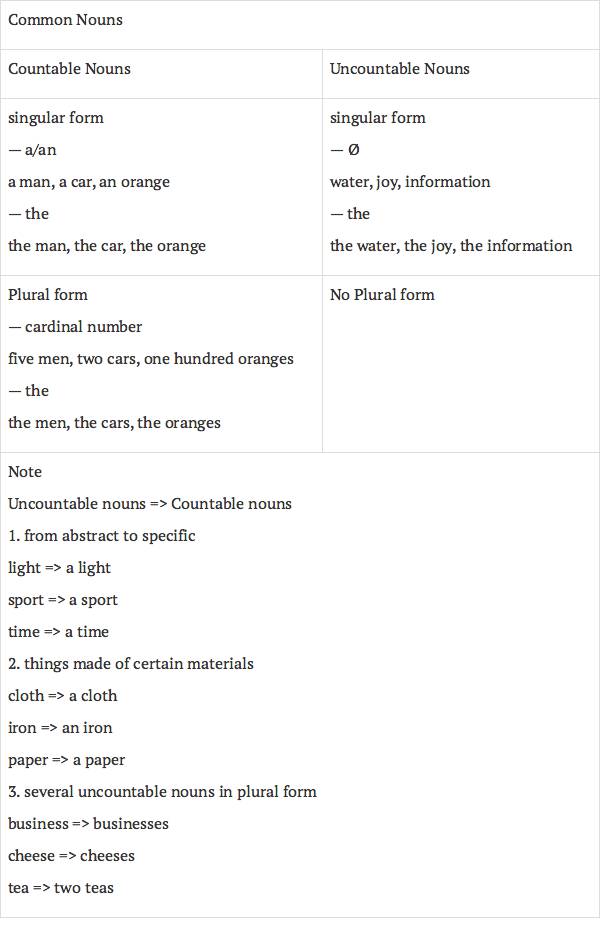This screenshot has height=938, width=600.
Task: Click "1. from abstract to specific" item
Action: click(x=102, y=536)
